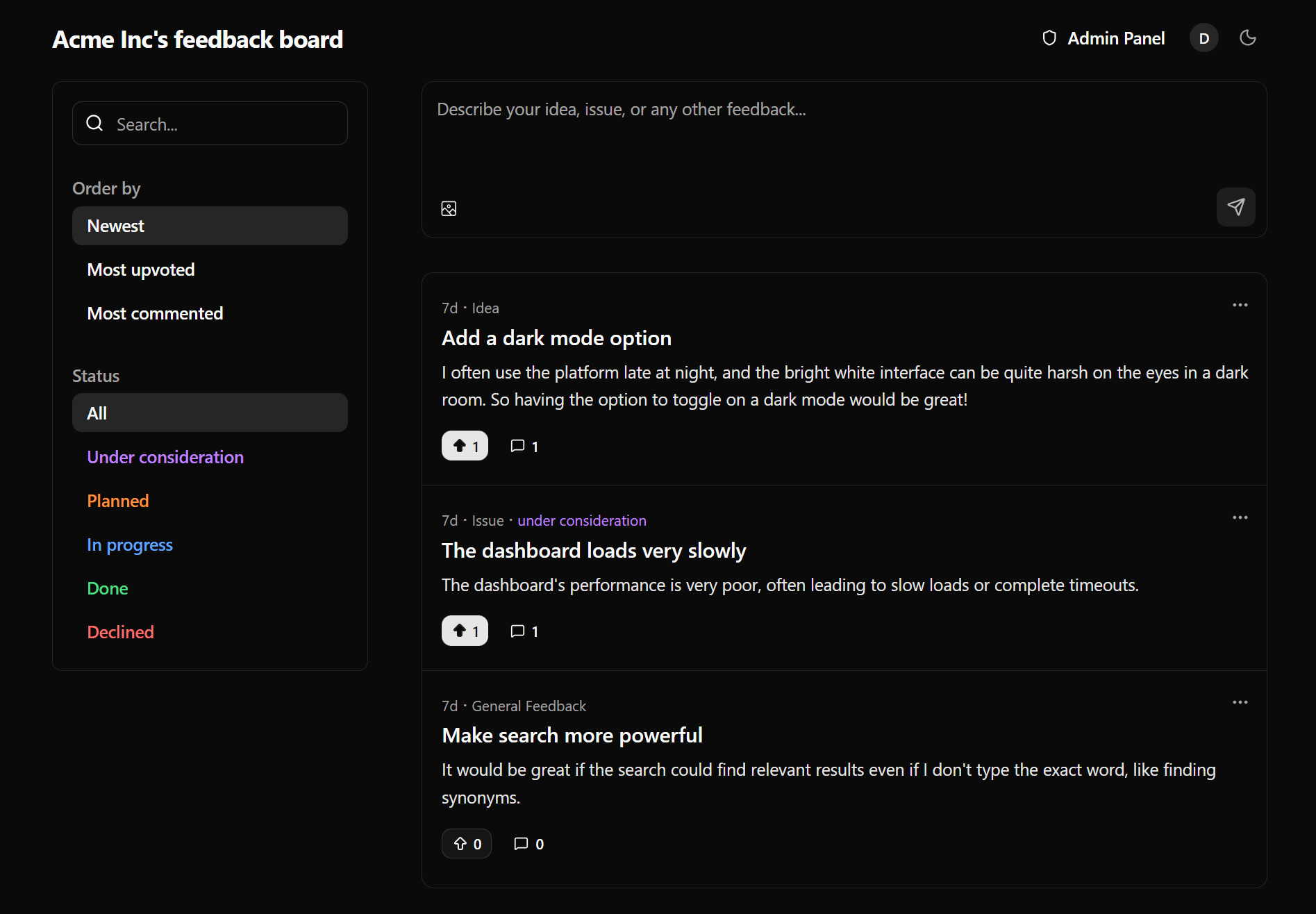Viewport: 1316px width, 914px height.
Task: Click the shield icon beside Admin Panel
Action: click(x=1049, y=38)
